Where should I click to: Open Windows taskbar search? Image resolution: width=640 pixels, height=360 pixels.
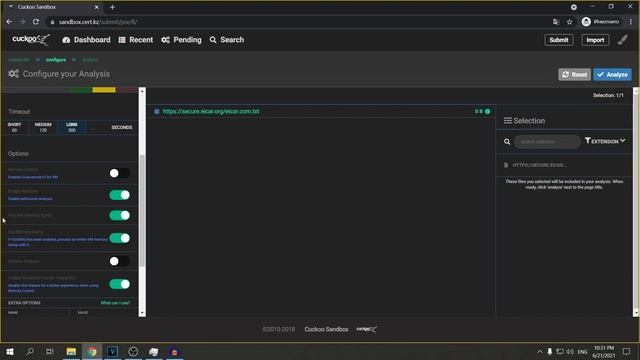pyautogui.click(x=30, y=351)
